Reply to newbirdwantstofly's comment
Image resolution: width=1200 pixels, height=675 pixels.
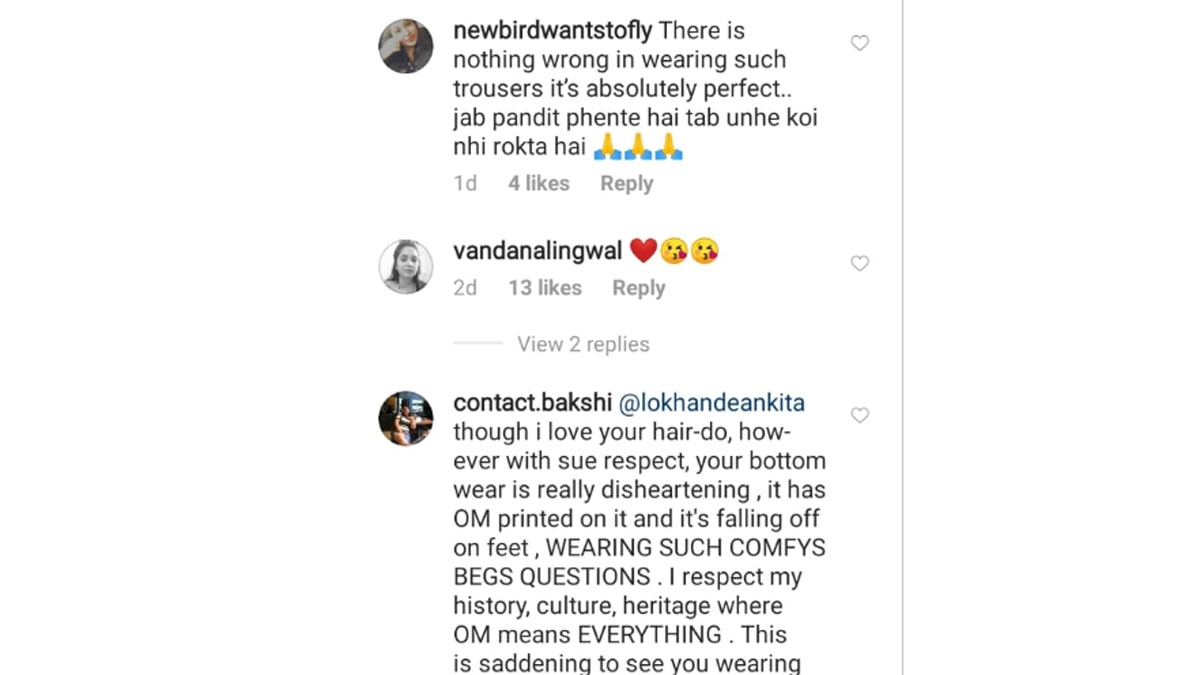626,183
